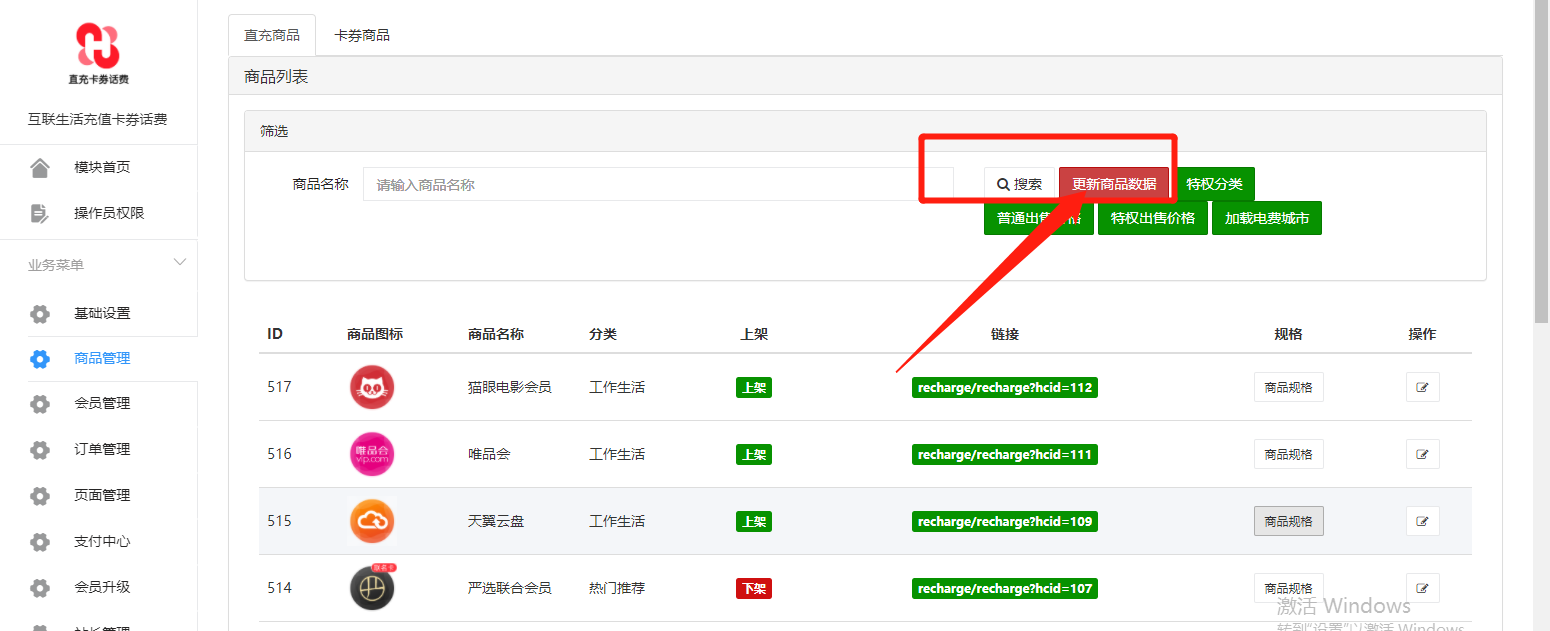Viewport: 1550px width, 631px height.
Task: Click 天翼云盘 product icon
Action: [372, 521]
